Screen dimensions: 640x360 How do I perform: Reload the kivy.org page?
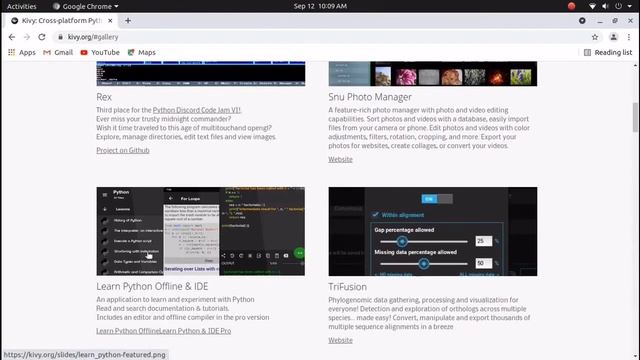(x=42, y=37)
